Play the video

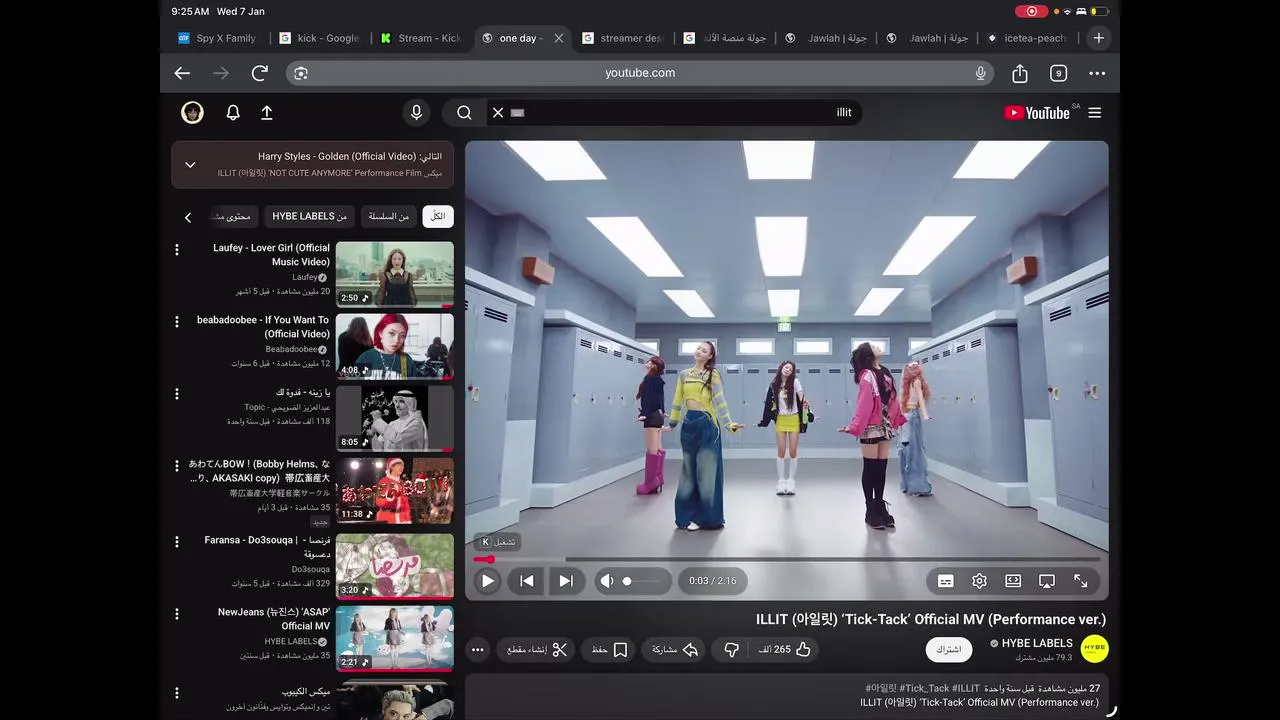click(x=488, y=581)
